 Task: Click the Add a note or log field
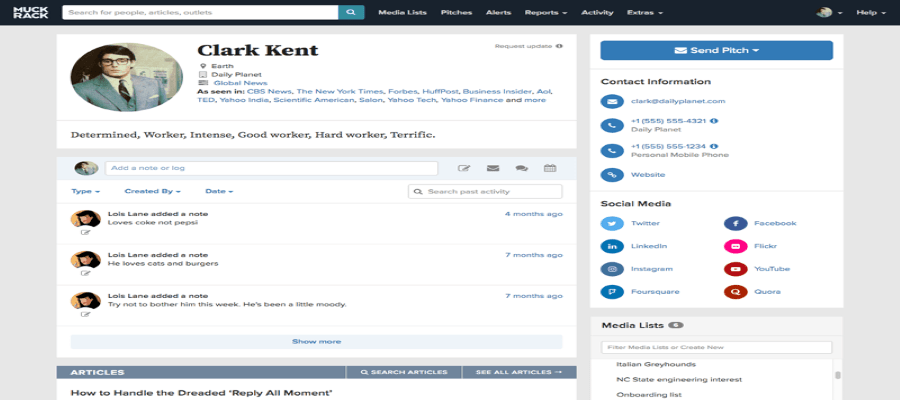click(271, 168)
